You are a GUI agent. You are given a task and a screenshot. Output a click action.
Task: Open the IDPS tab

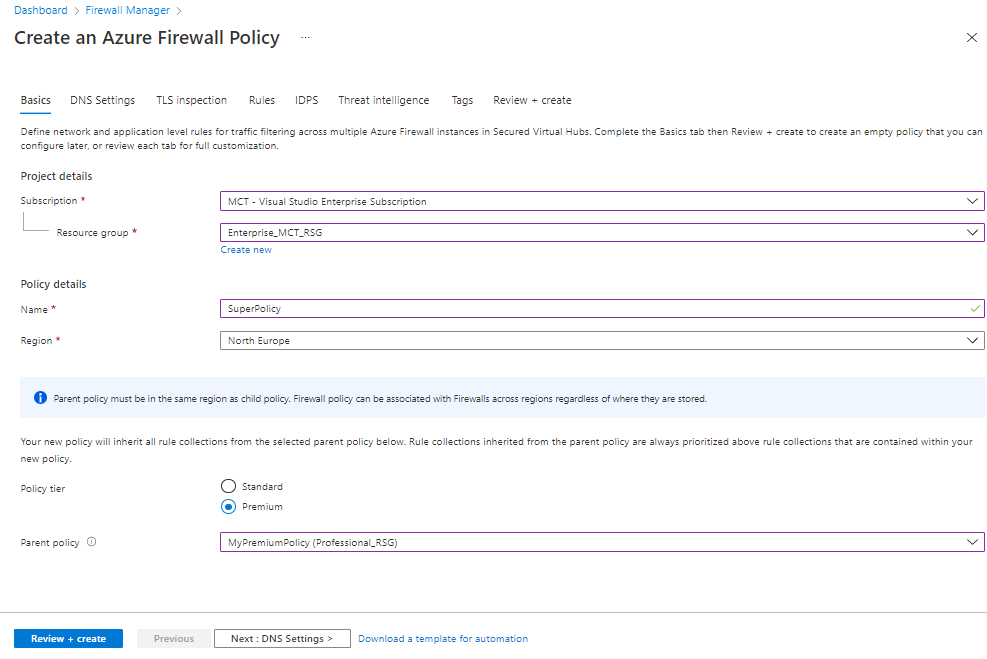[306, 100]
